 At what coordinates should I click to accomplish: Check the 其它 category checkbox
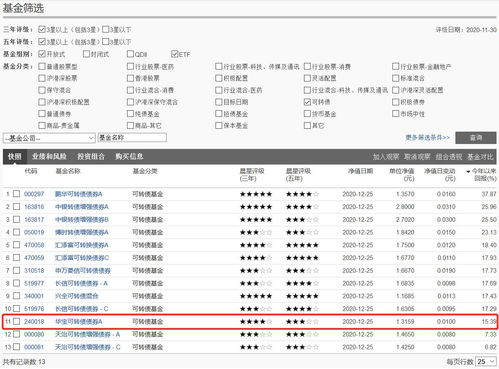(x=307, y=125)
